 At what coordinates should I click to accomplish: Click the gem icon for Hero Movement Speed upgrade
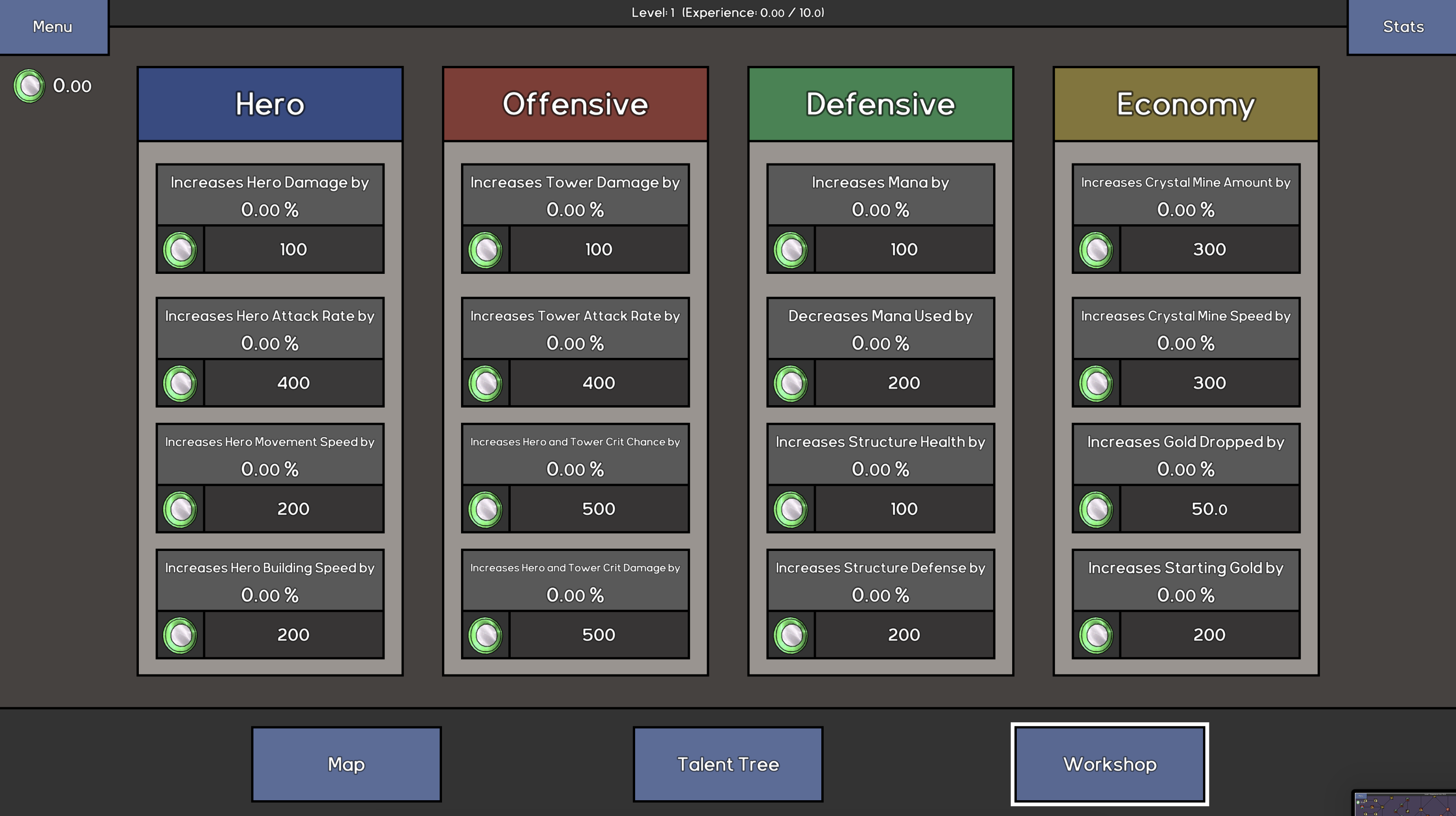[180, 509]
